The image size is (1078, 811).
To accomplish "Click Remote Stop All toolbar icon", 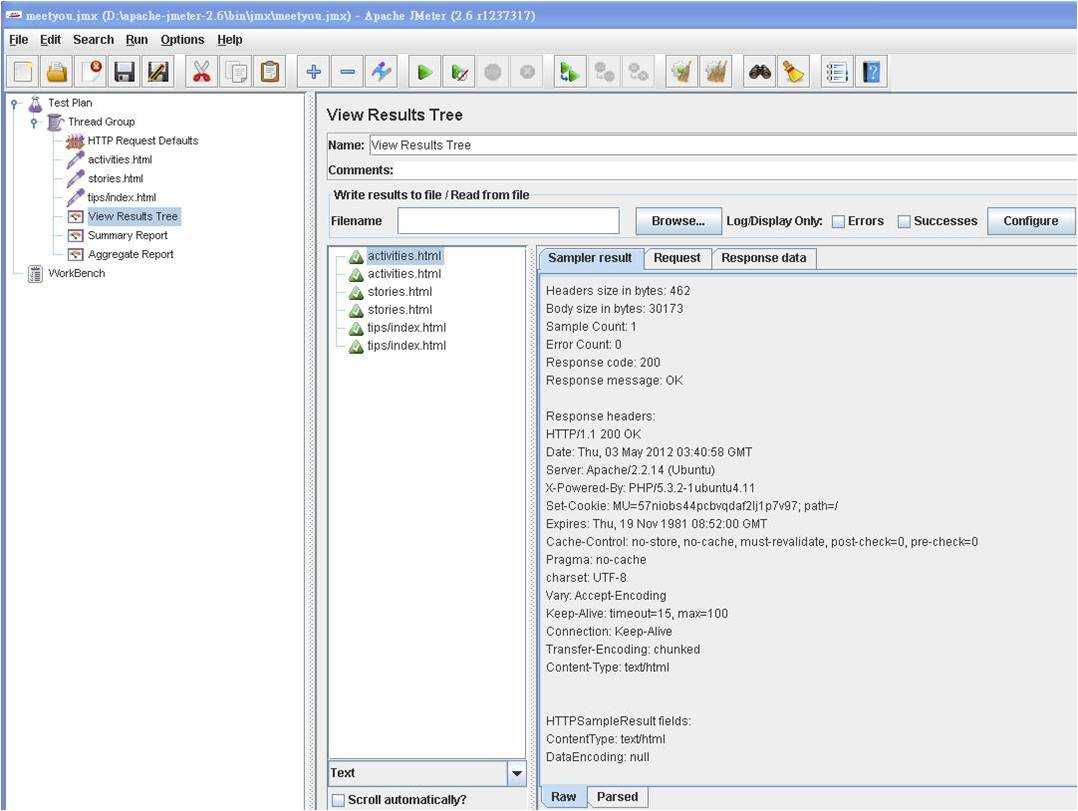I will [604, 71].
